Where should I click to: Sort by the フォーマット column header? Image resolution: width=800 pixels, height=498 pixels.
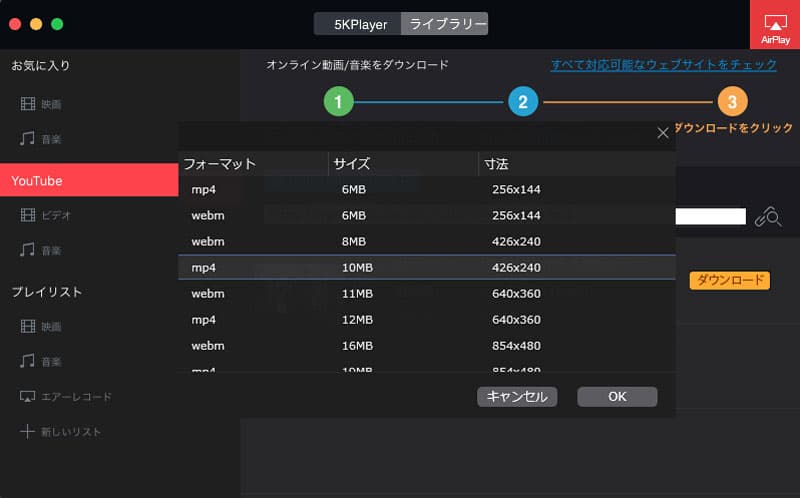(253, 164)
